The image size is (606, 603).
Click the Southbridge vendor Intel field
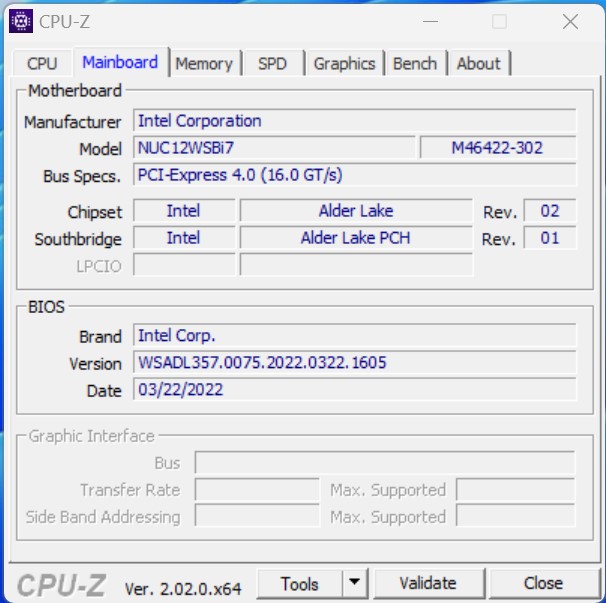(x=184, y=238)
